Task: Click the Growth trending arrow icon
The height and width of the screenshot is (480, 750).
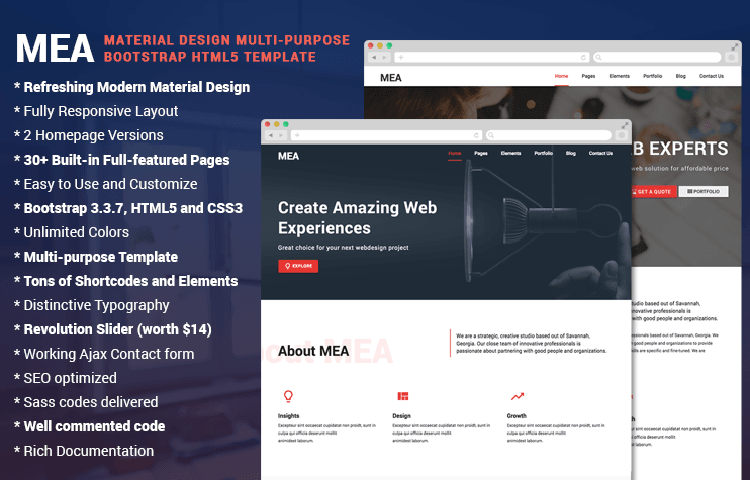Action: pyautogui.click(x=518, y=396)
